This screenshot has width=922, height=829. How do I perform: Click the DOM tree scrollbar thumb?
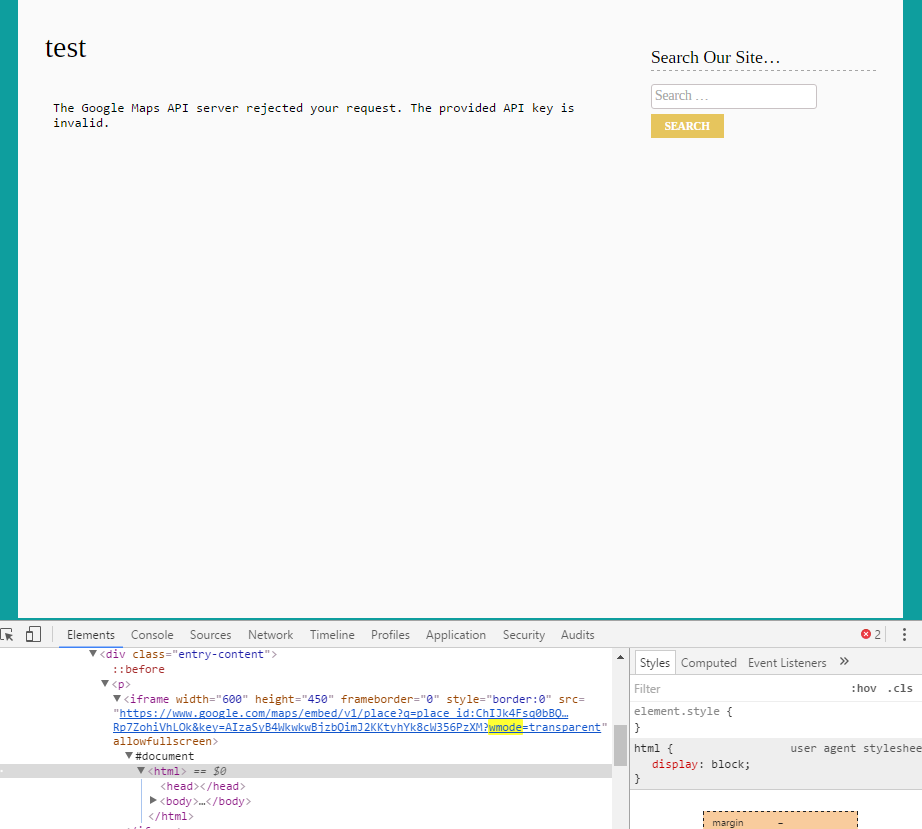(620, 745)
